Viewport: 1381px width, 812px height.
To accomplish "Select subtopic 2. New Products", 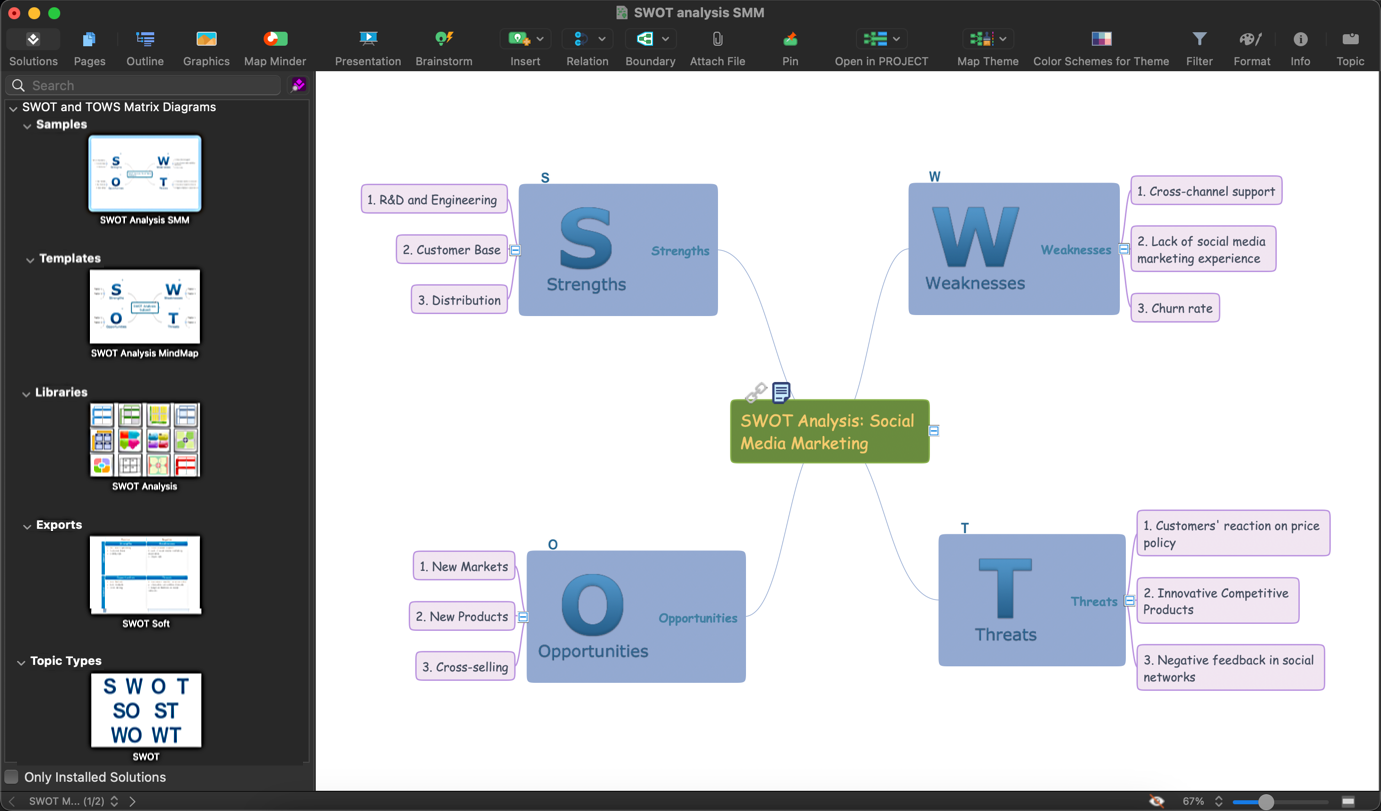I will (x=463, y=616).
